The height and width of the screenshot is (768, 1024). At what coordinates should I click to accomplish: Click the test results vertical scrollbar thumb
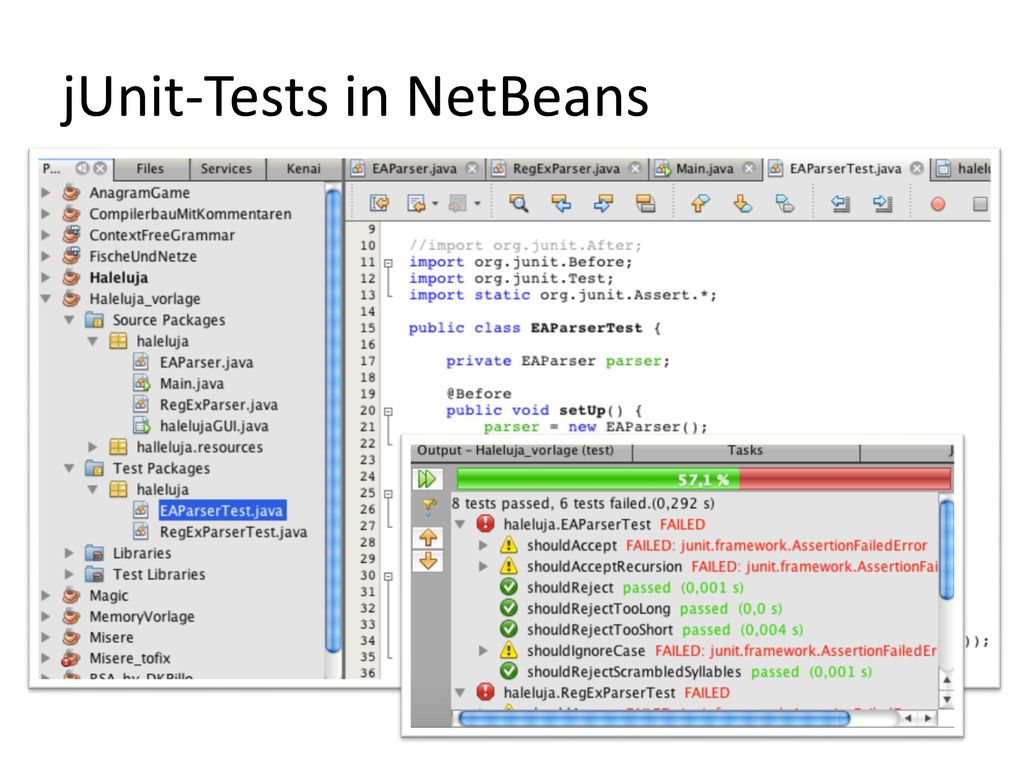click(x=946, y=549)
